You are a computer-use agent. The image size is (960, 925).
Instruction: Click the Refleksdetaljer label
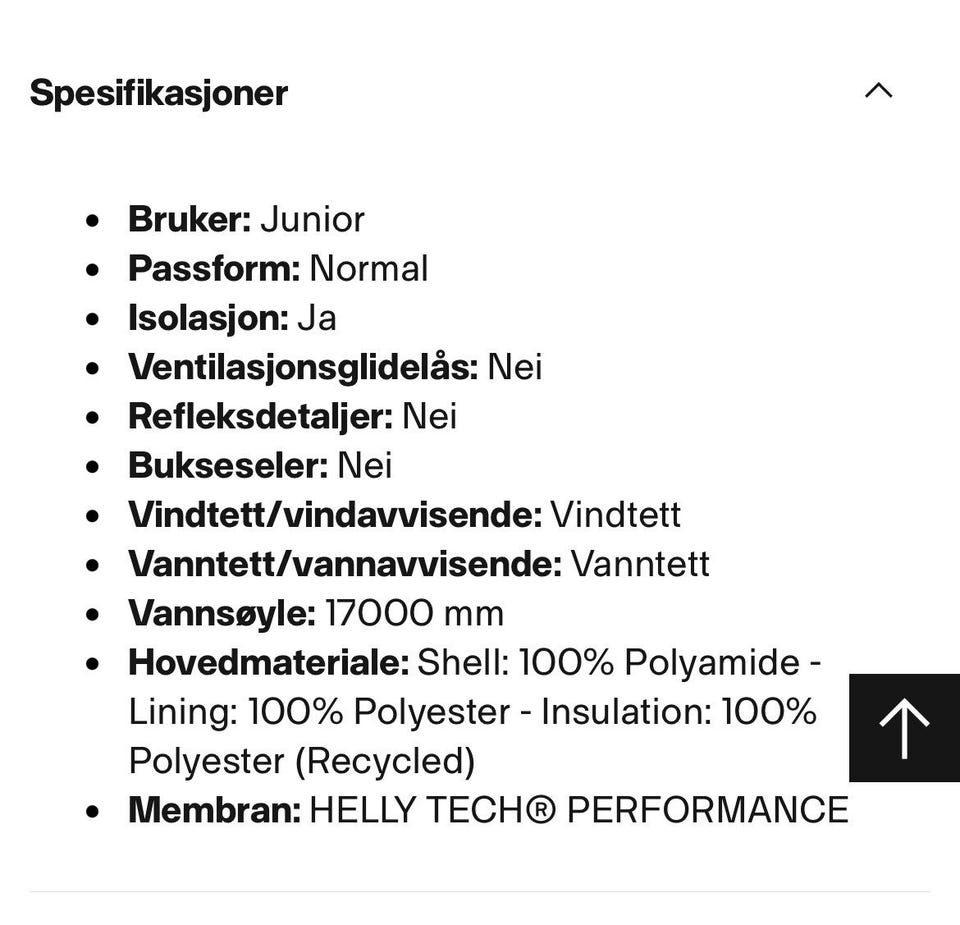pos(260,416)
